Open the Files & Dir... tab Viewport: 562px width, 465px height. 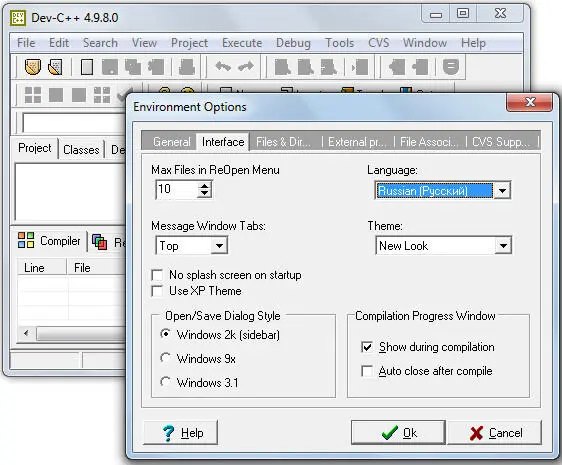(x=284, y=142)
